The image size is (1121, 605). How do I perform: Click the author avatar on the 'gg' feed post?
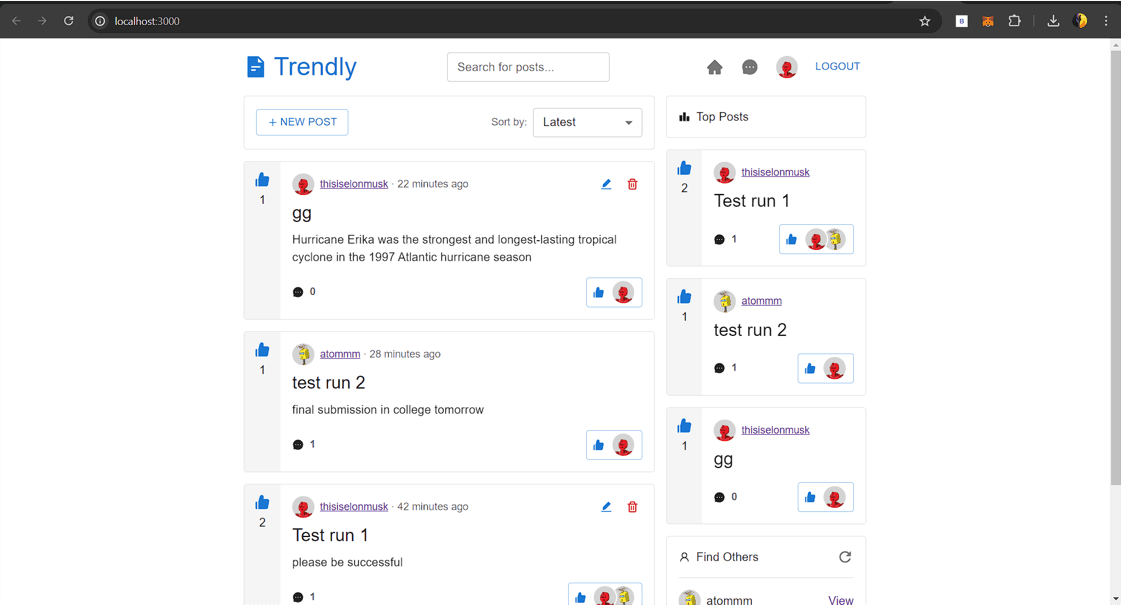tap(303, 185)
